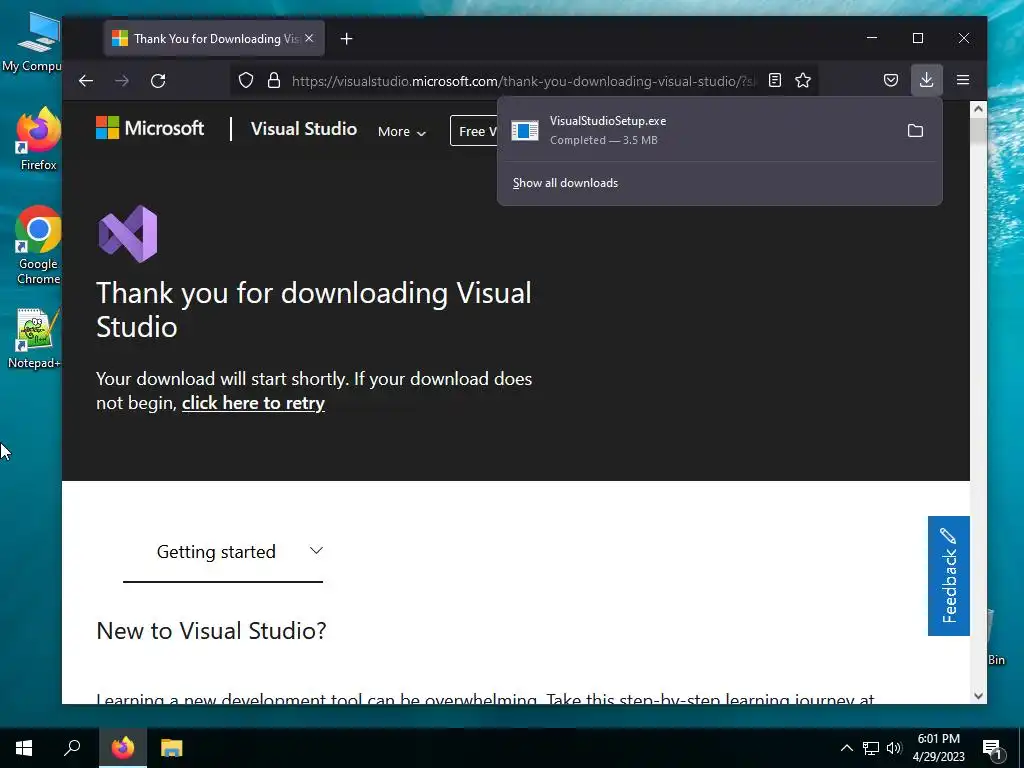The width and height of the screenshot is (1024, 768).
Task: Show VisualStudioSetup.exe in folder
Action: point(915,131)
